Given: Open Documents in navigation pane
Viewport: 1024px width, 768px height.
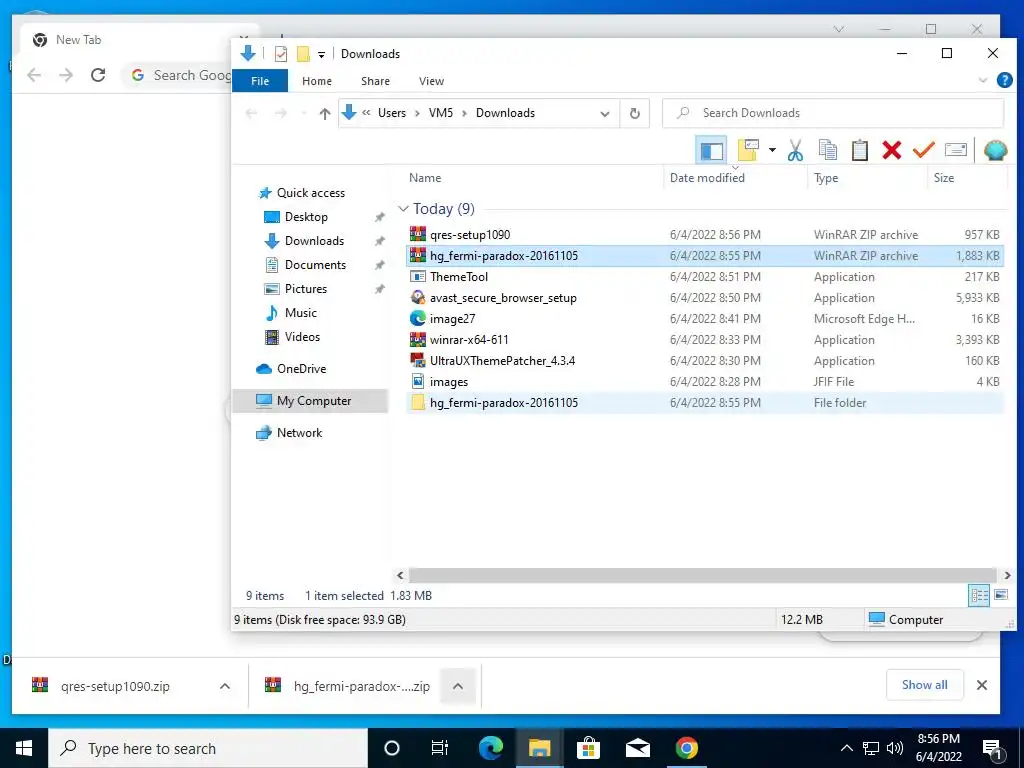Looking at the screenshot, I should click(x=315, y=264).
